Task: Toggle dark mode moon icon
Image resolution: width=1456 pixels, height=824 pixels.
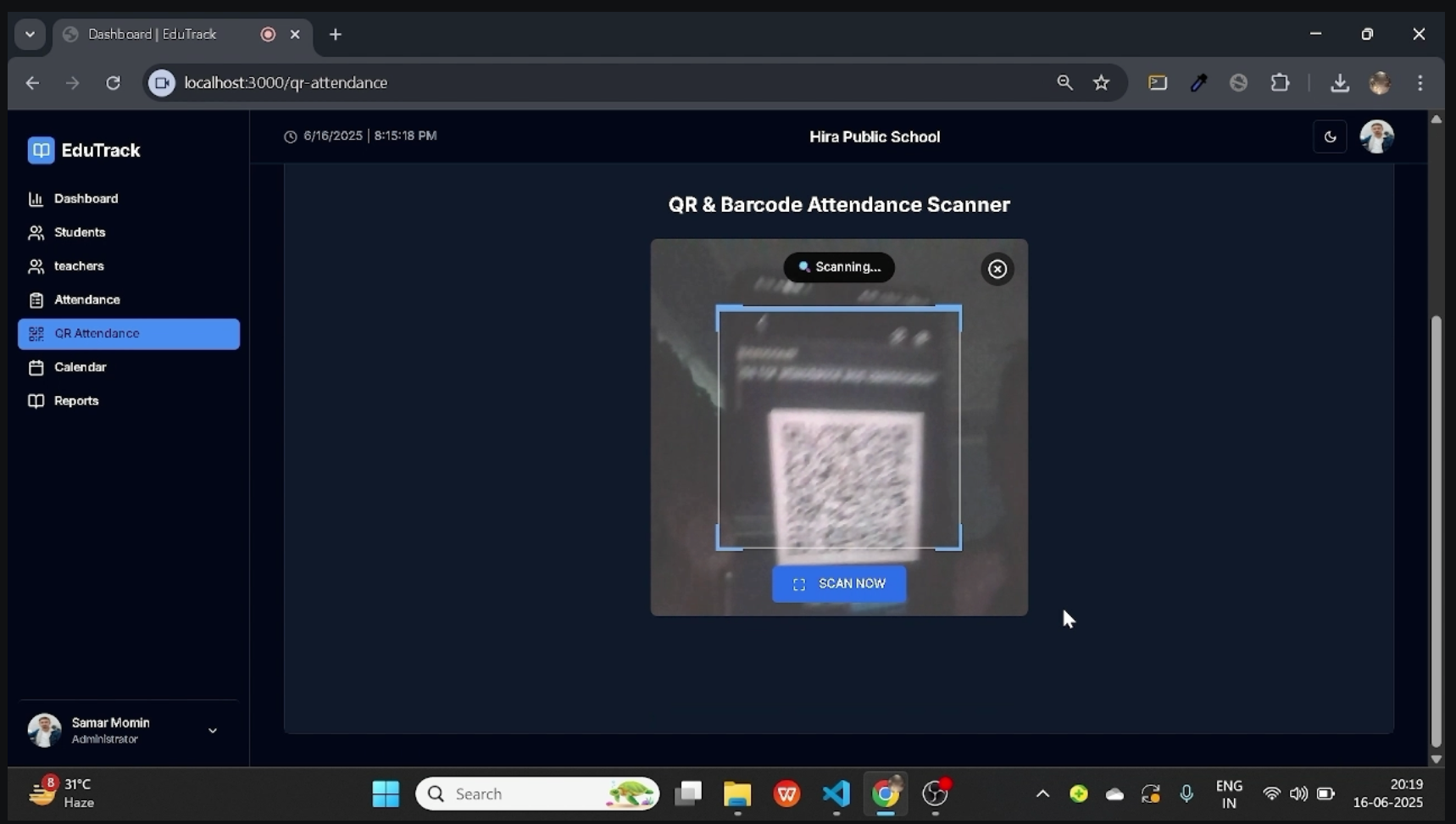Action: pos(1330,136)
